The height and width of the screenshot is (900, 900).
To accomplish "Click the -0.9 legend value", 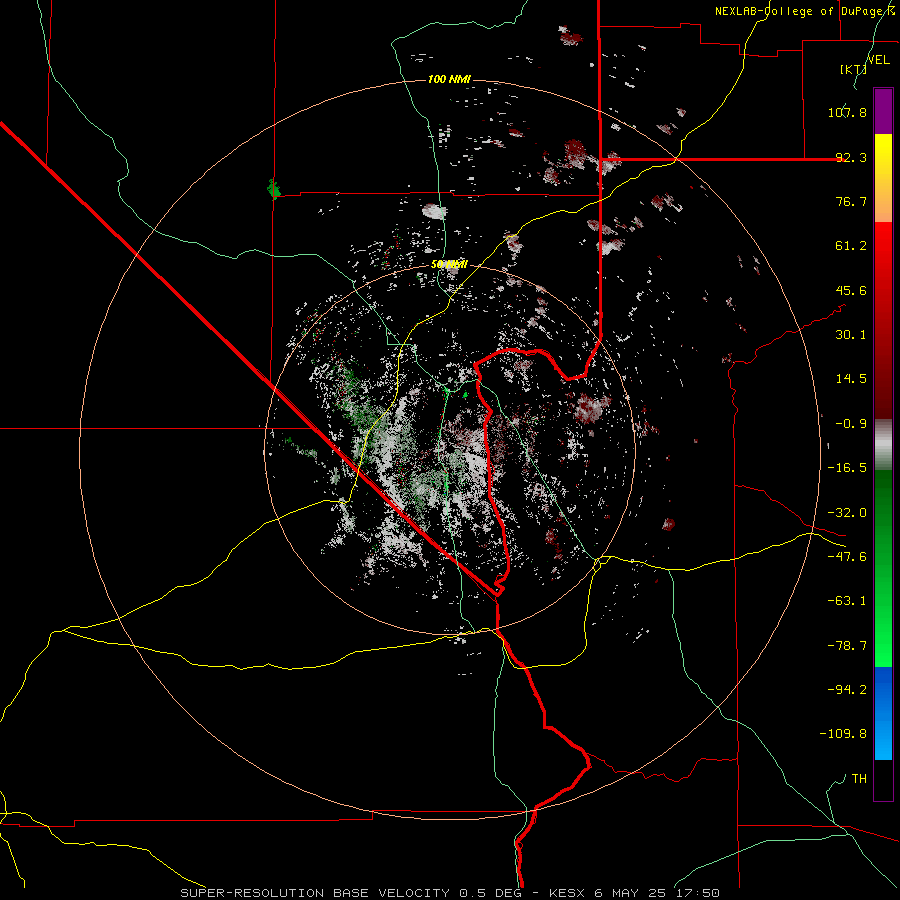I will tap(851, 424).
